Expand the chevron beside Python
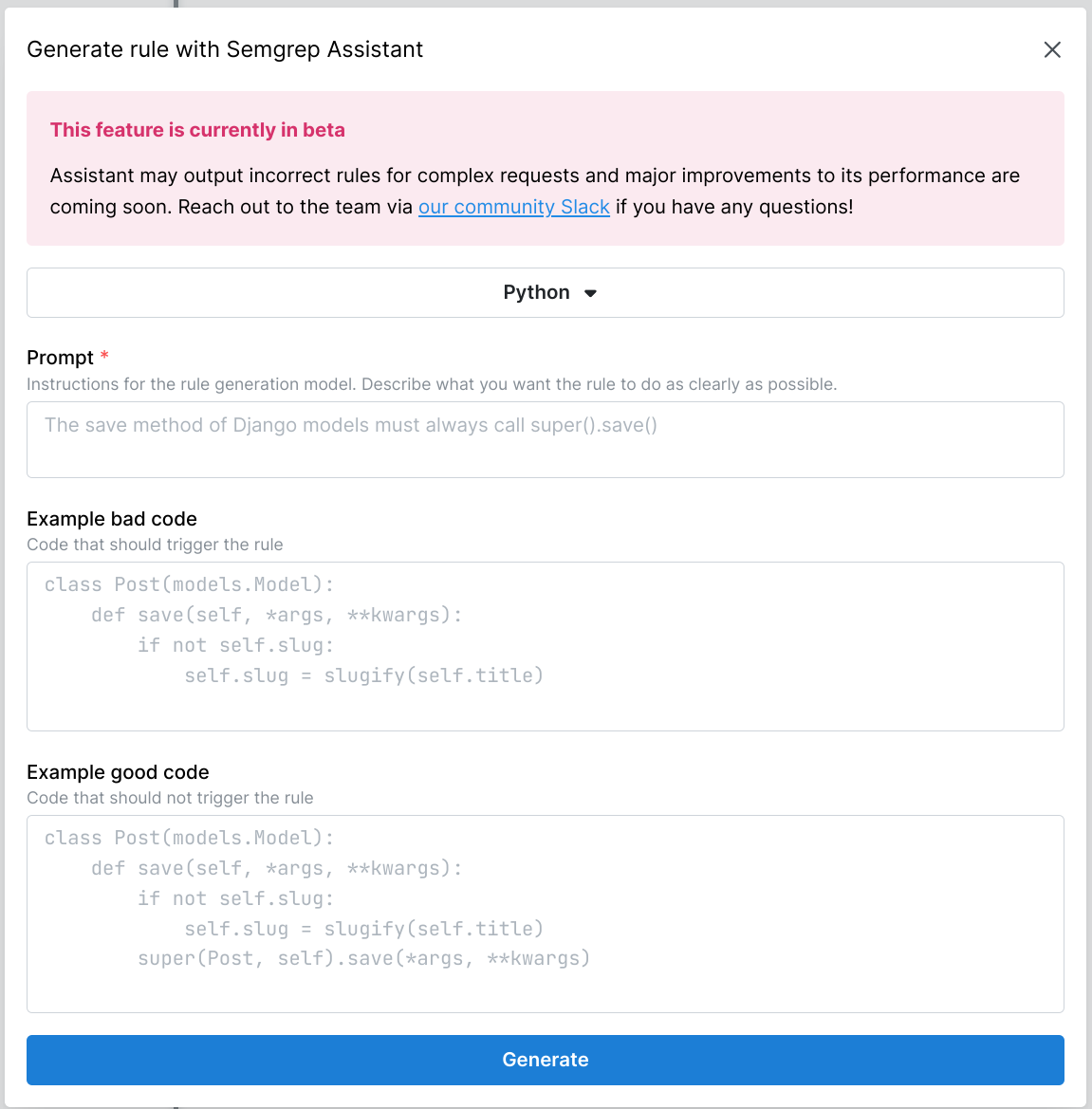Viewport: 1092px width, 1109px height. pyautogui.click(x=590, y=293)
